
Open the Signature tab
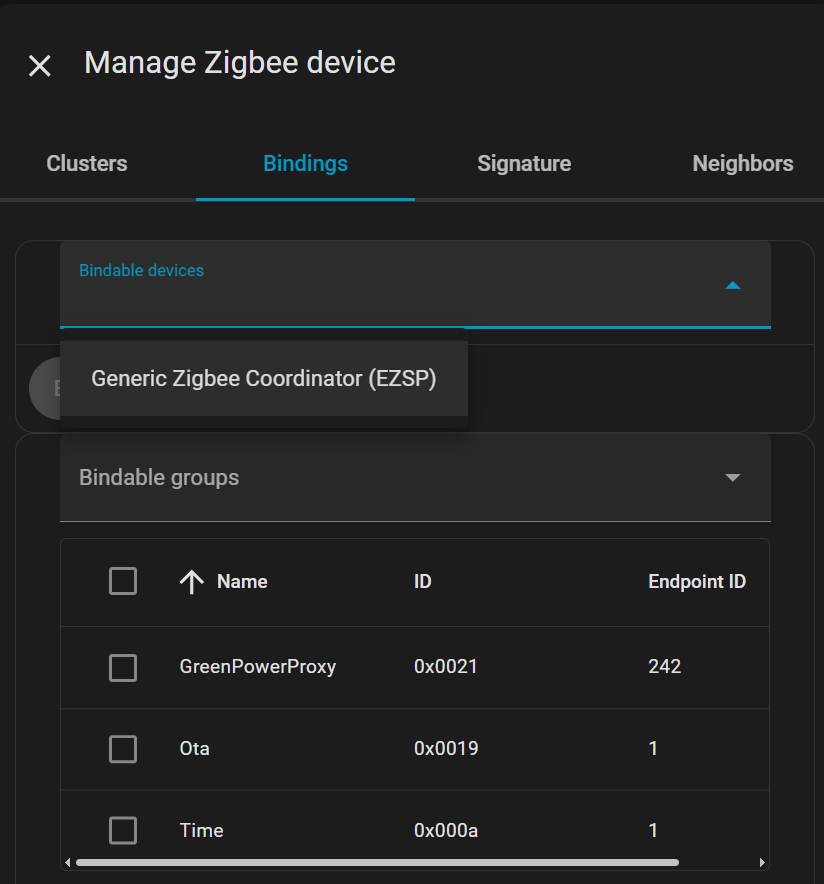[x=524, y=164]
